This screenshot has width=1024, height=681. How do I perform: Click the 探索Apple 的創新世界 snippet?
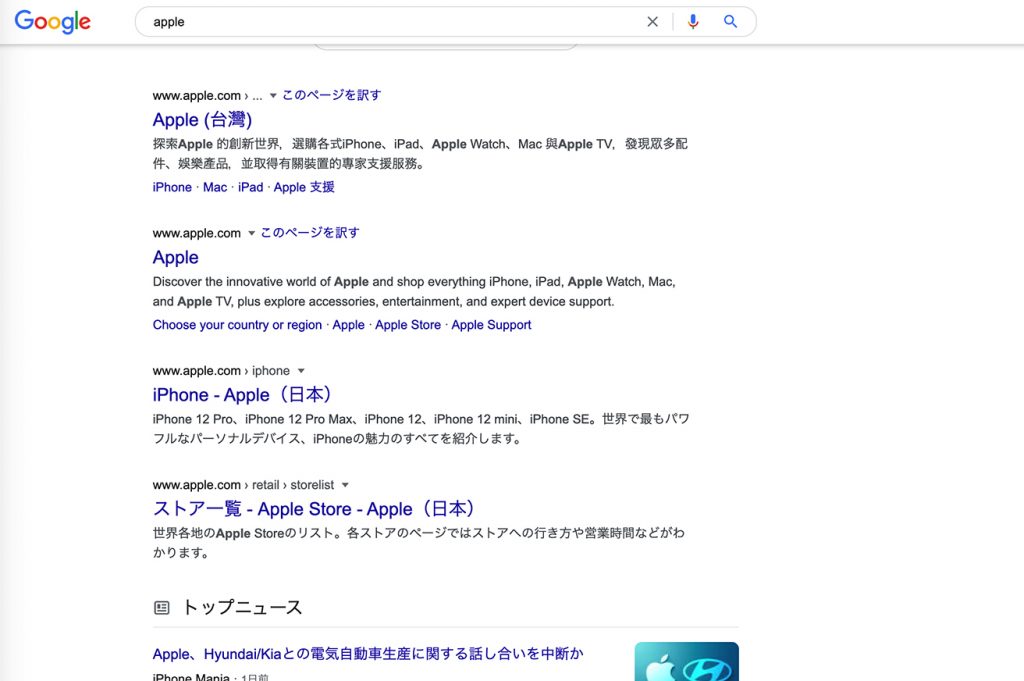[x=420, y=154]
